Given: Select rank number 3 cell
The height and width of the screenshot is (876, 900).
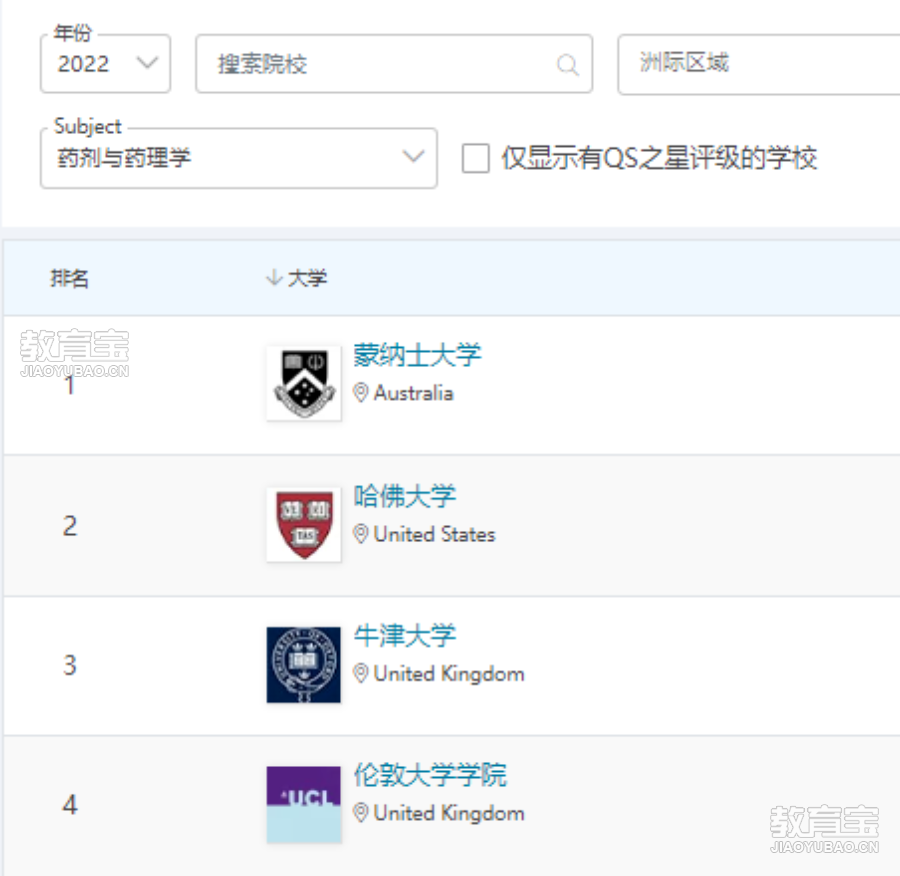Looking at the screenshot, I should point(69,665).
